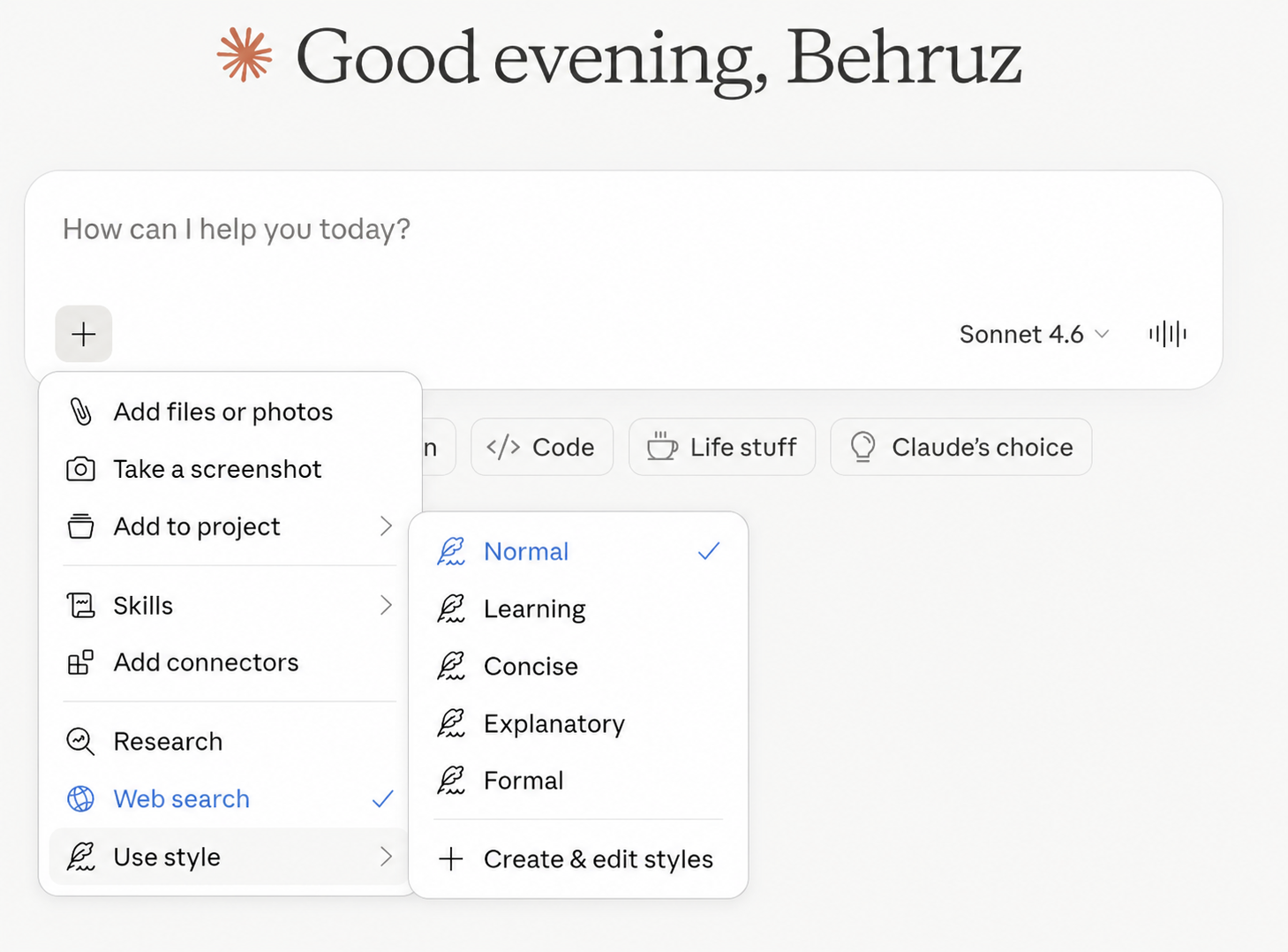The image size is (1288, 952).
Task: Select the Normal style option
Action: (578, 551)
